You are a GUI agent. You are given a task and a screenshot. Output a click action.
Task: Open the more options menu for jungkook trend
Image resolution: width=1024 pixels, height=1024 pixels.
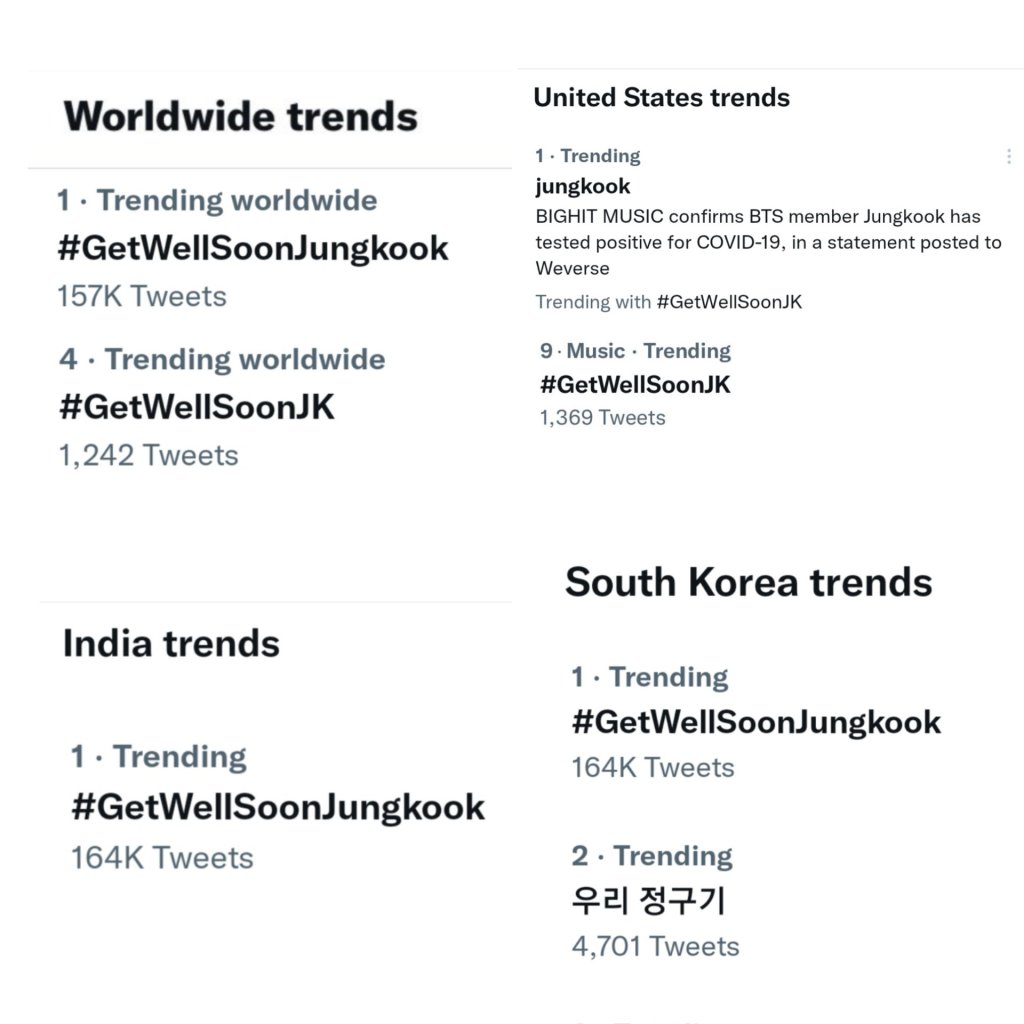(1008, 156)
